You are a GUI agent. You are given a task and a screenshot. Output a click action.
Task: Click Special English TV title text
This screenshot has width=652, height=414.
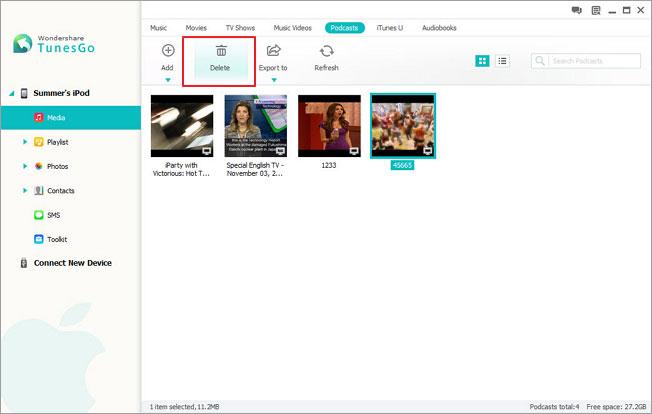(x=255, y=170)
